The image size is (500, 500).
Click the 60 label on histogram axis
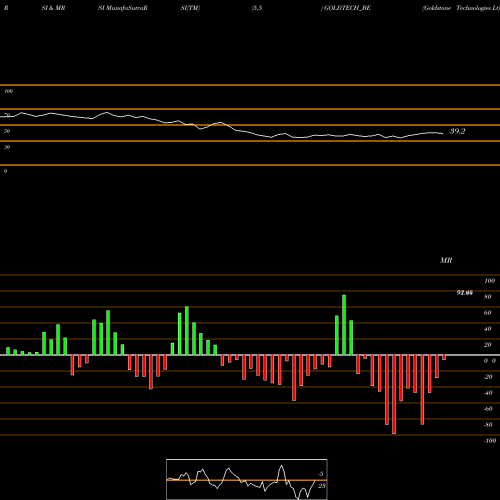click(x=487, y=313)
